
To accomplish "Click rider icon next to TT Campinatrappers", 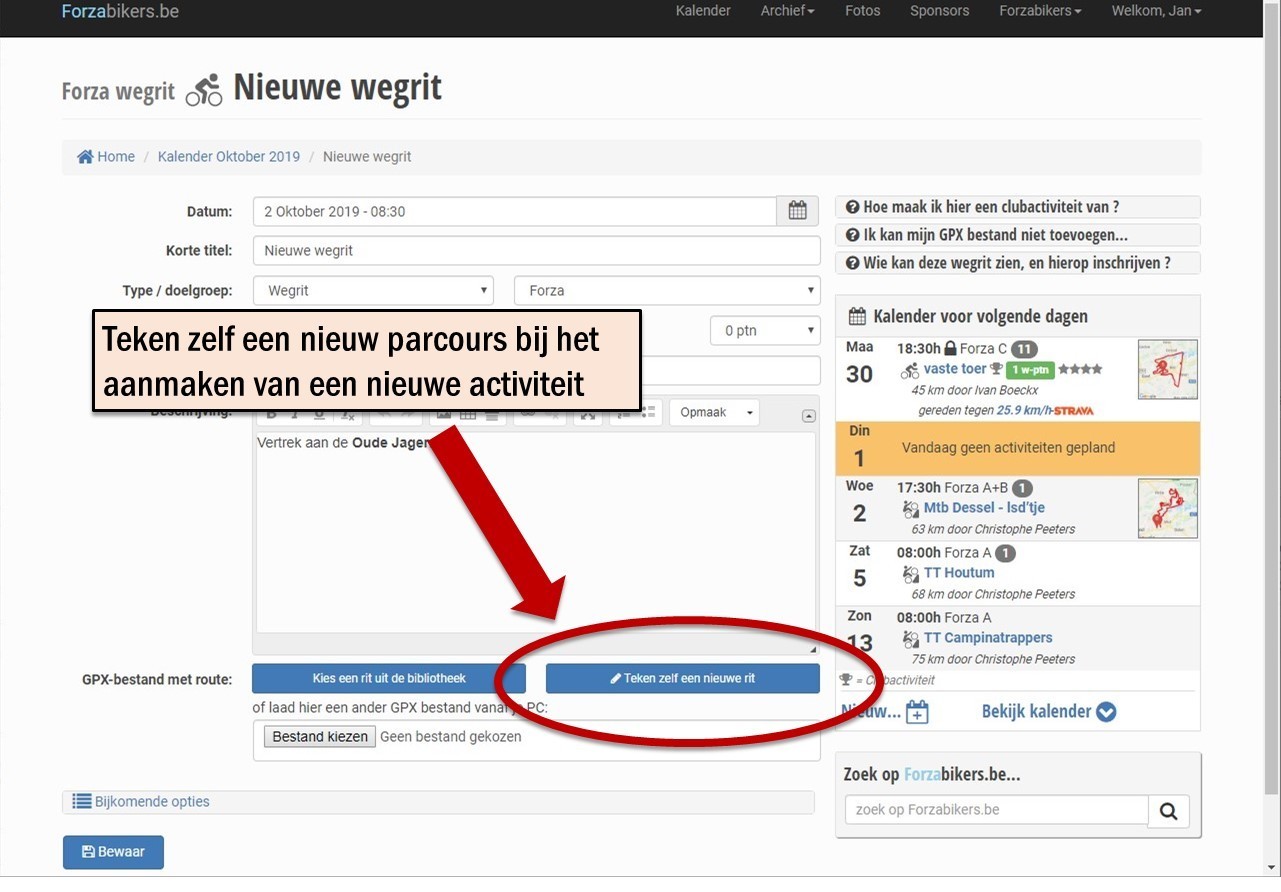I will 910,639.
